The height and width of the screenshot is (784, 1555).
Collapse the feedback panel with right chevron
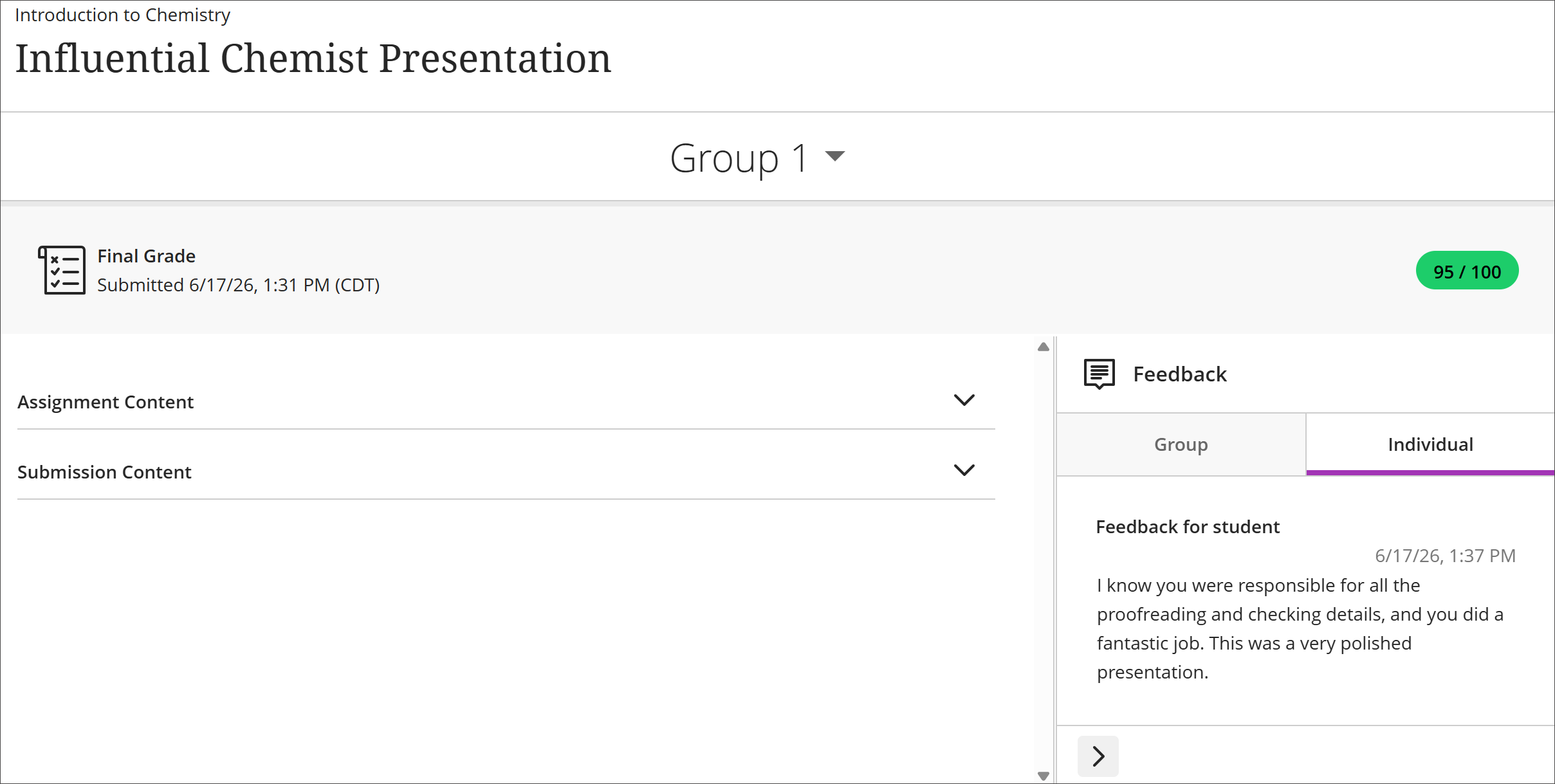1098,756
